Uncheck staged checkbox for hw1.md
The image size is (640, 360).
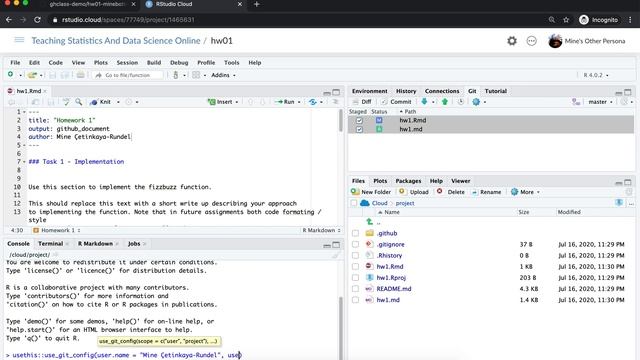pyautogui.click(x=359, y=129)
